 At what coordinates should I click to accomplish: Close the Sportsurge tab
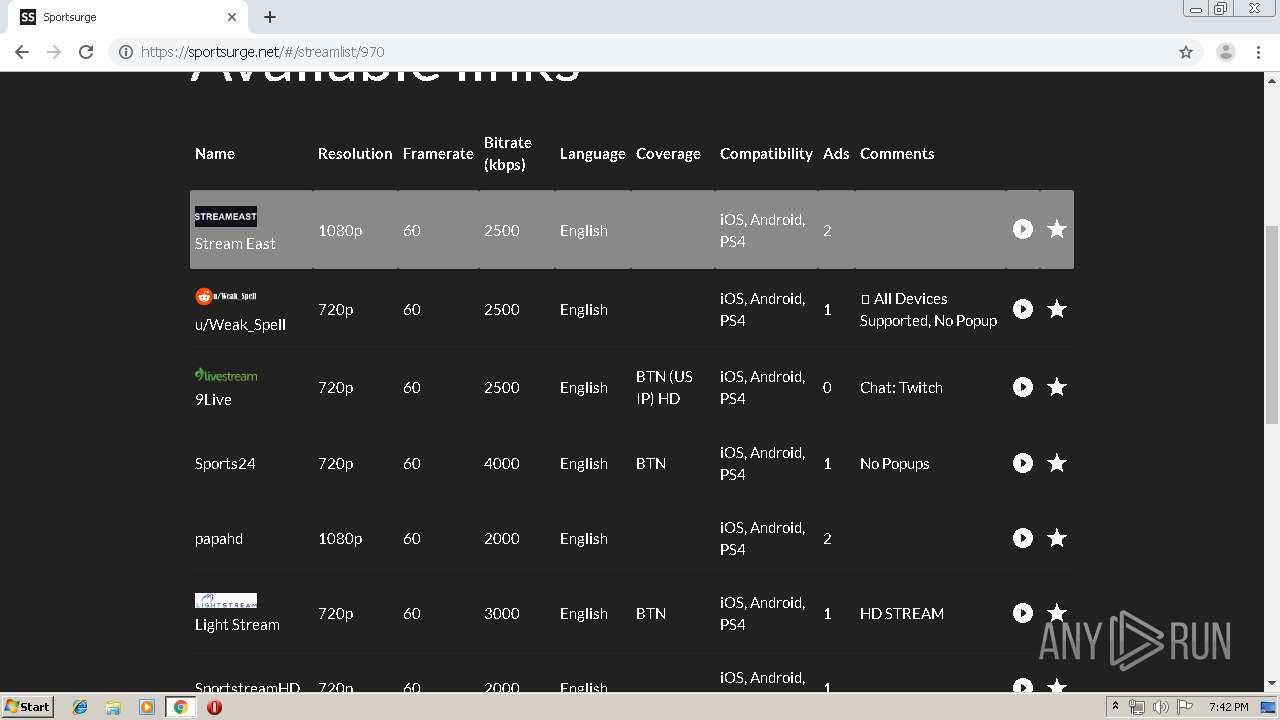pos(232,17)
